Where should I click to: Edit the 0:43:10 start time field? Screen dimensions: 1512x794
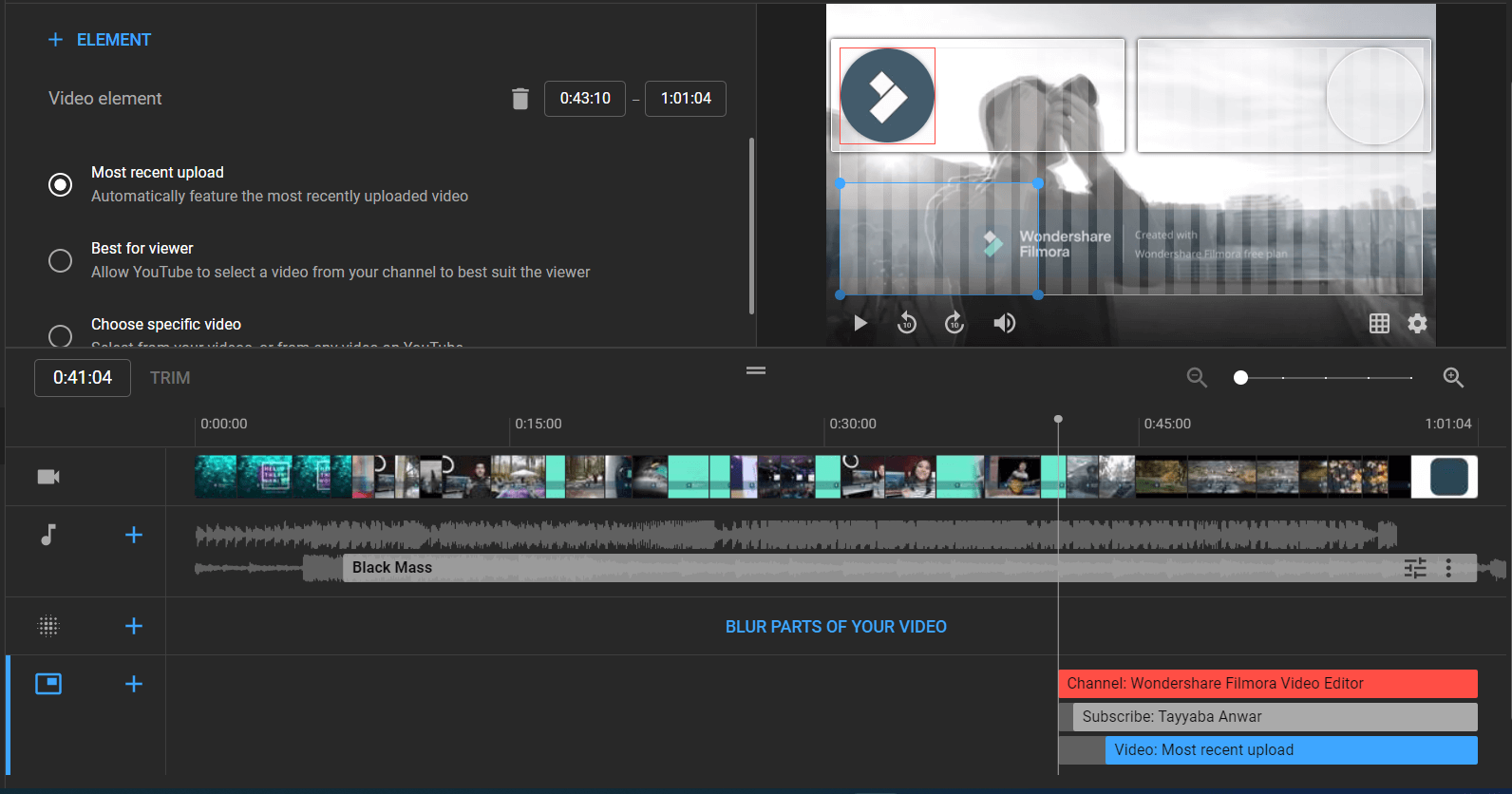click(585, 99)
